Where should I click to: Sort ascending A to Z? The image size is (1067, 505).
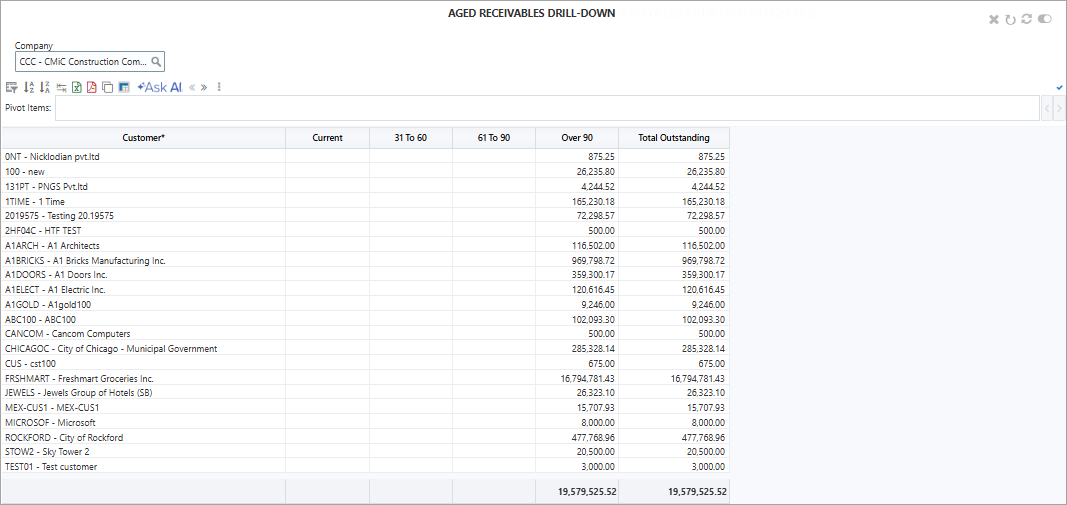29,87
